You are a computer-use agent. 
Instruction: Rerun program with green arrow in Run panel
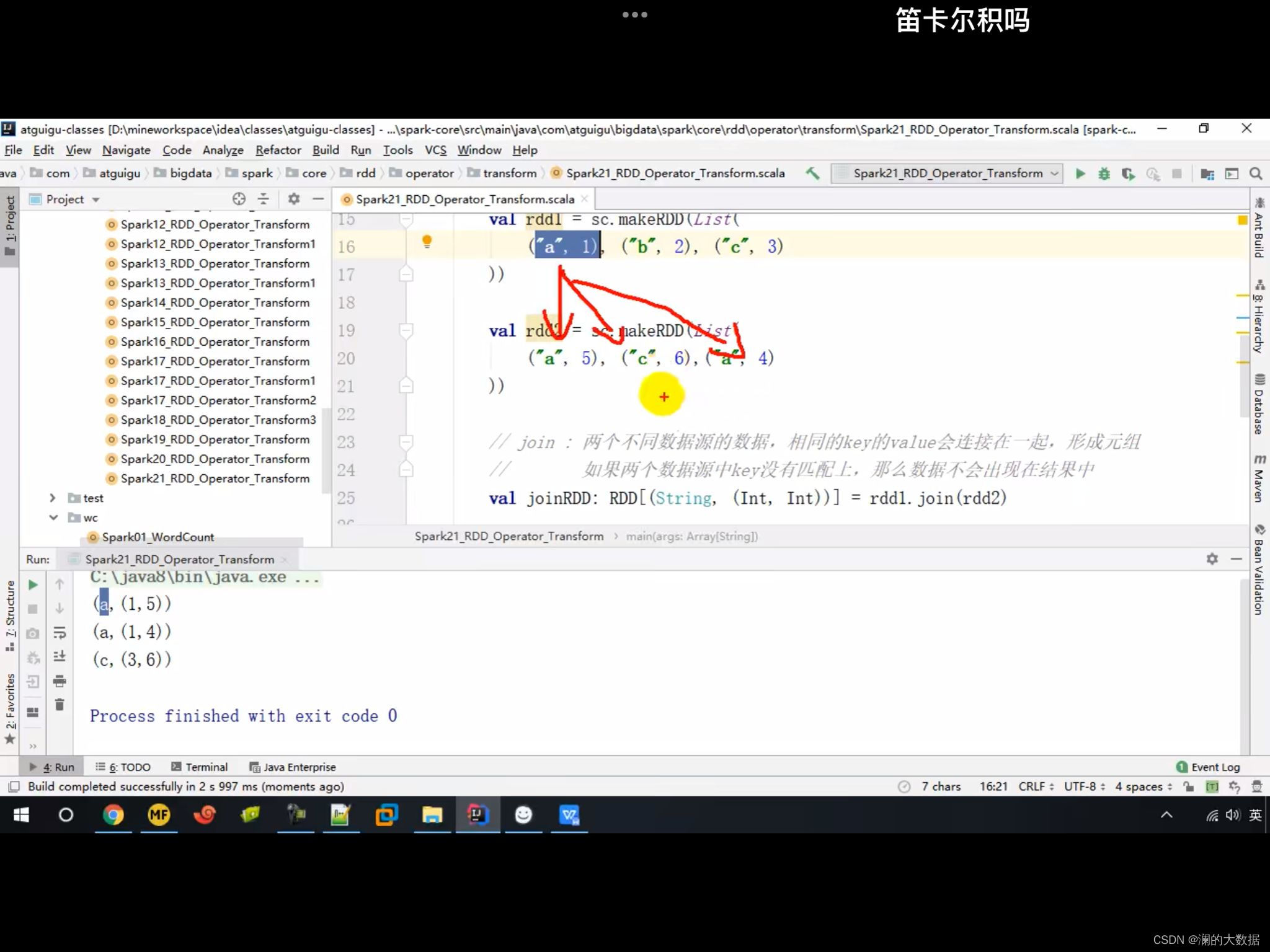(33, 584)
